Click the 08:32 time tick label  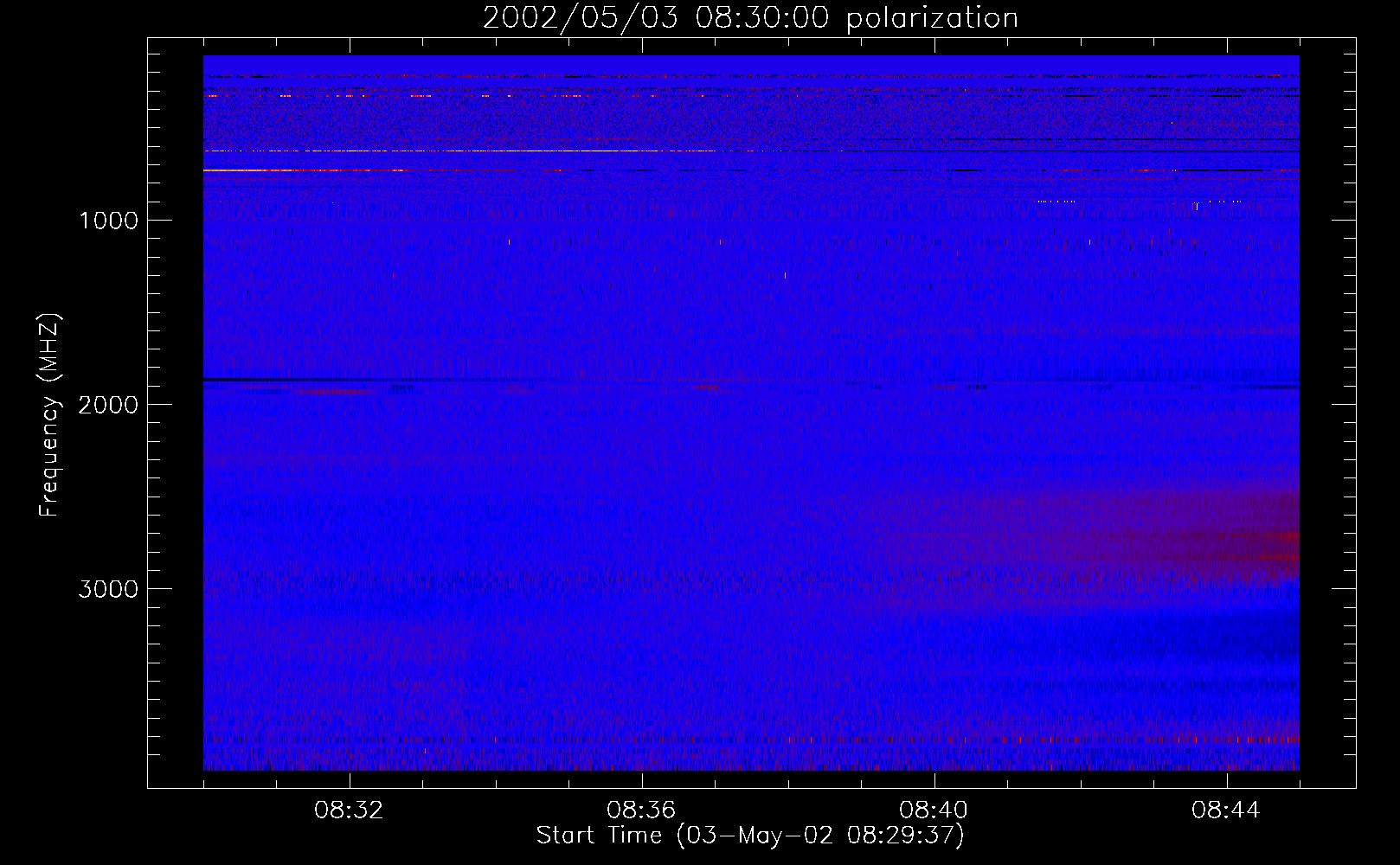click(x=349, y=811)
